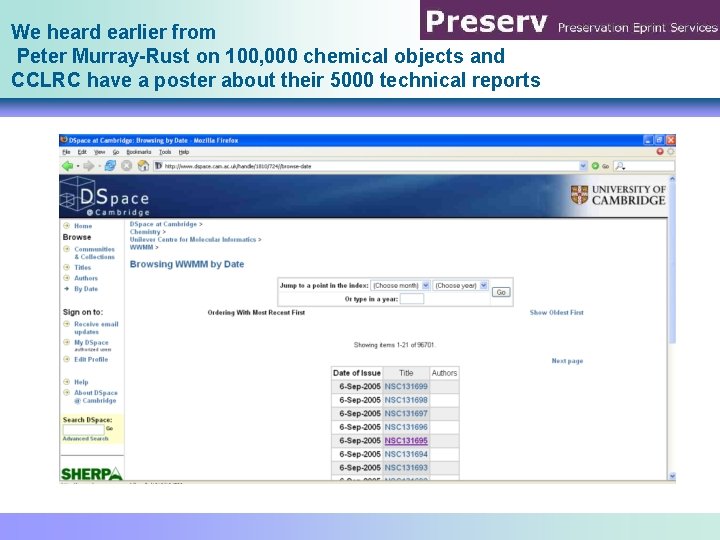Open the Choose month dropdown
The width and height of the screenshot is (720, 540).
pos(400,285)
